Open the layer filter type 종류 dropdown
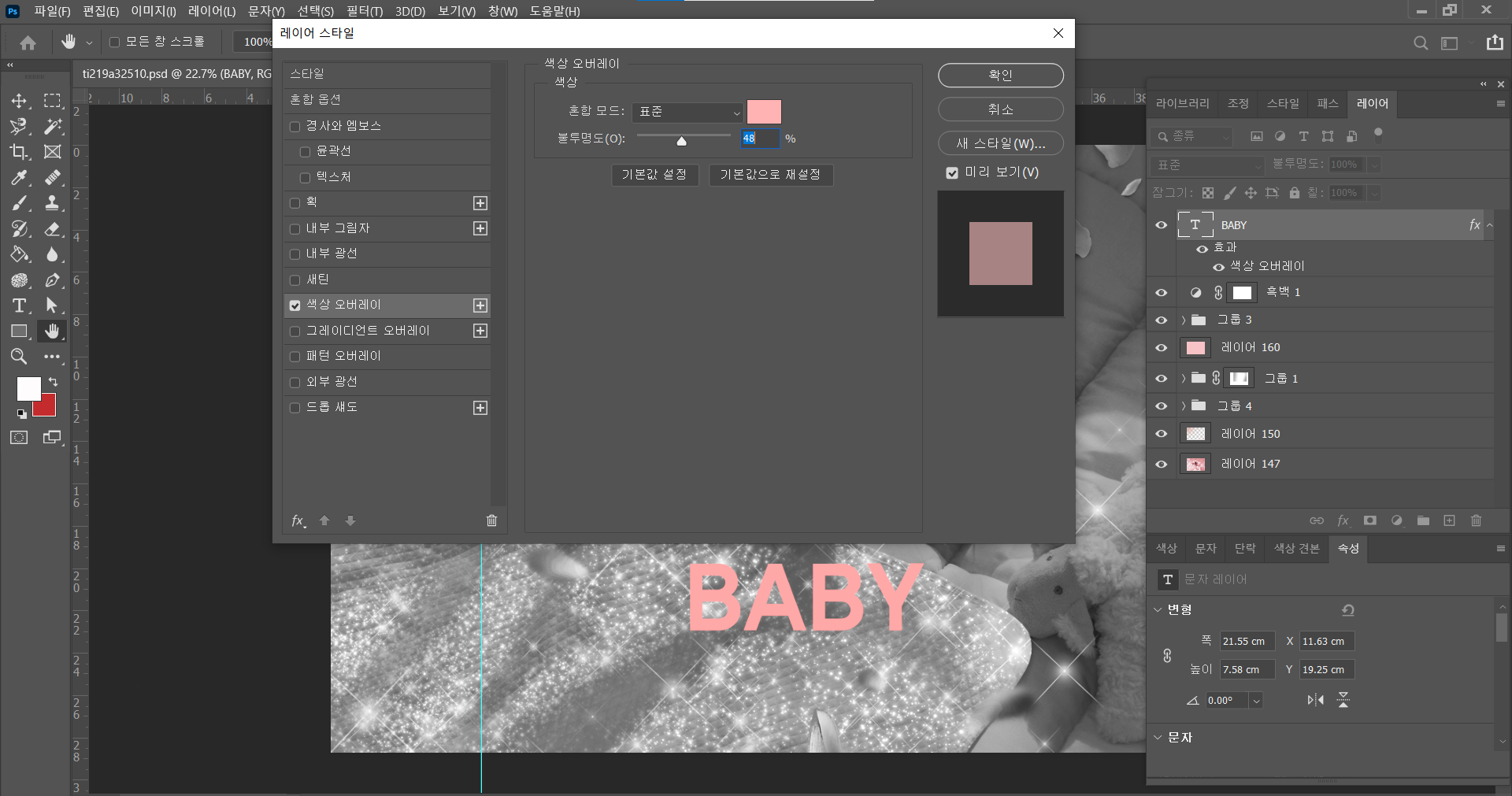Viewport: 1512px width, 796px height. point(1192,137)
